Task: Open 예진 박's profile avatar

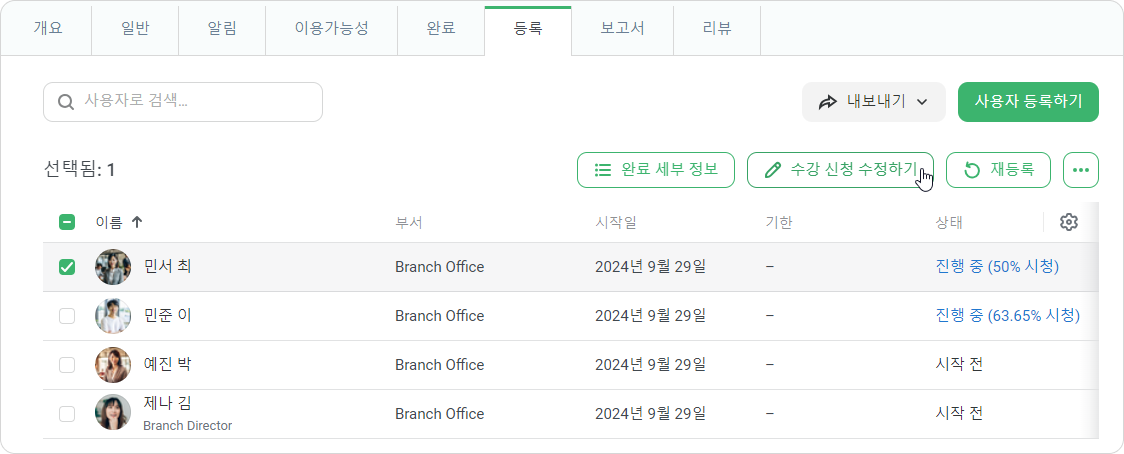Action: click(113, 364)
